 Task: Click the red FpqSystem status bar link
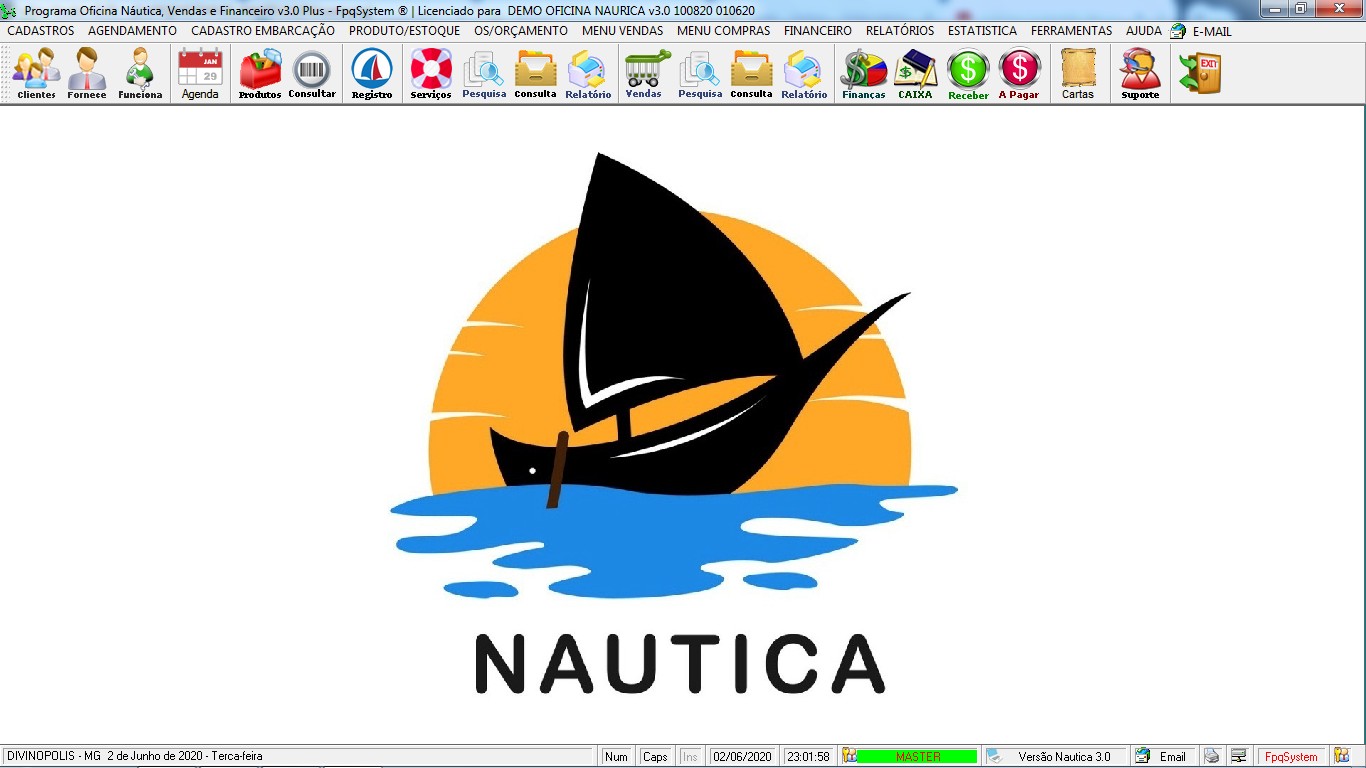pyautogui.click(x=1291, y=756)
